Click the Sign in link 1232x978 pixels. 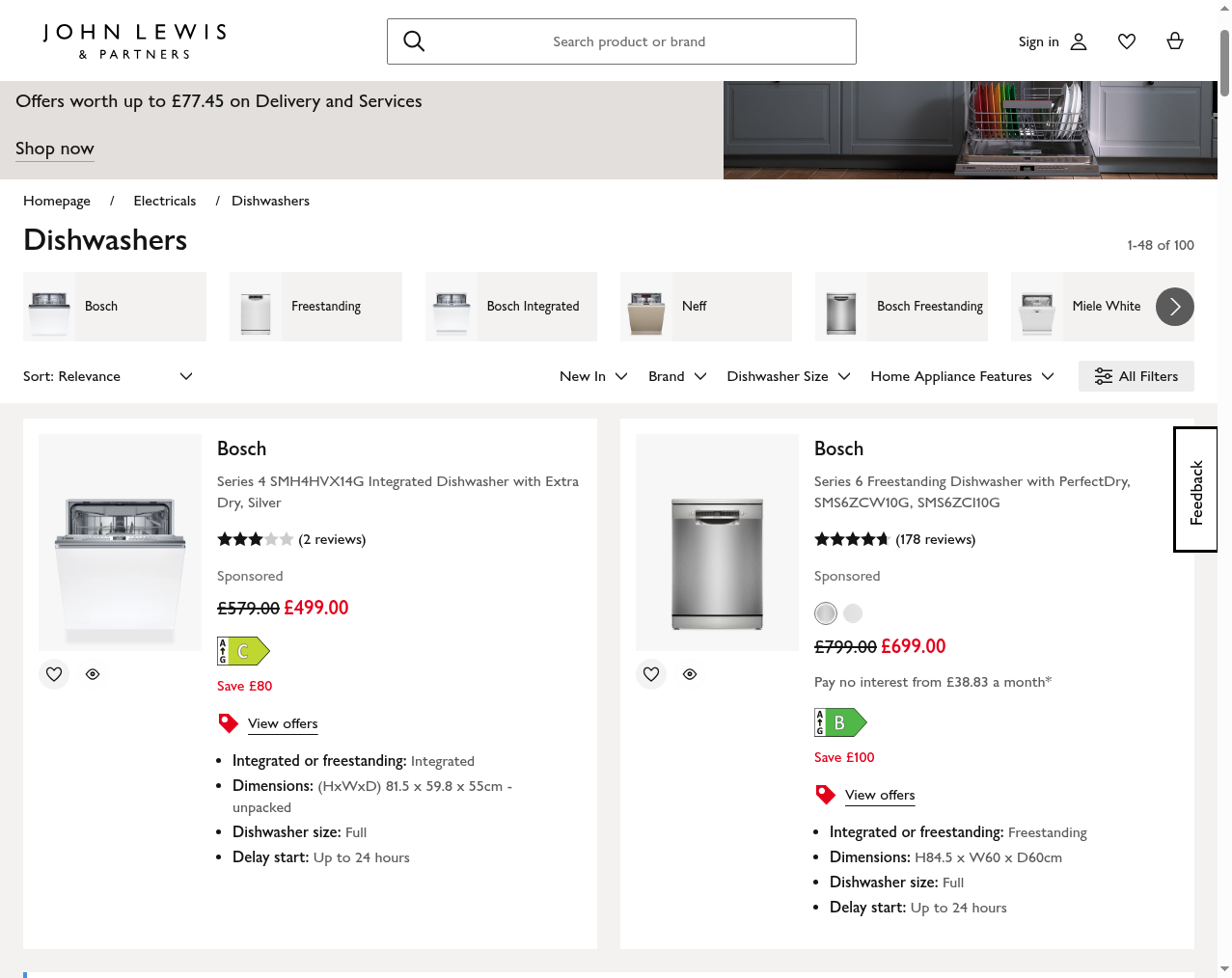[x=1039, y=41]
